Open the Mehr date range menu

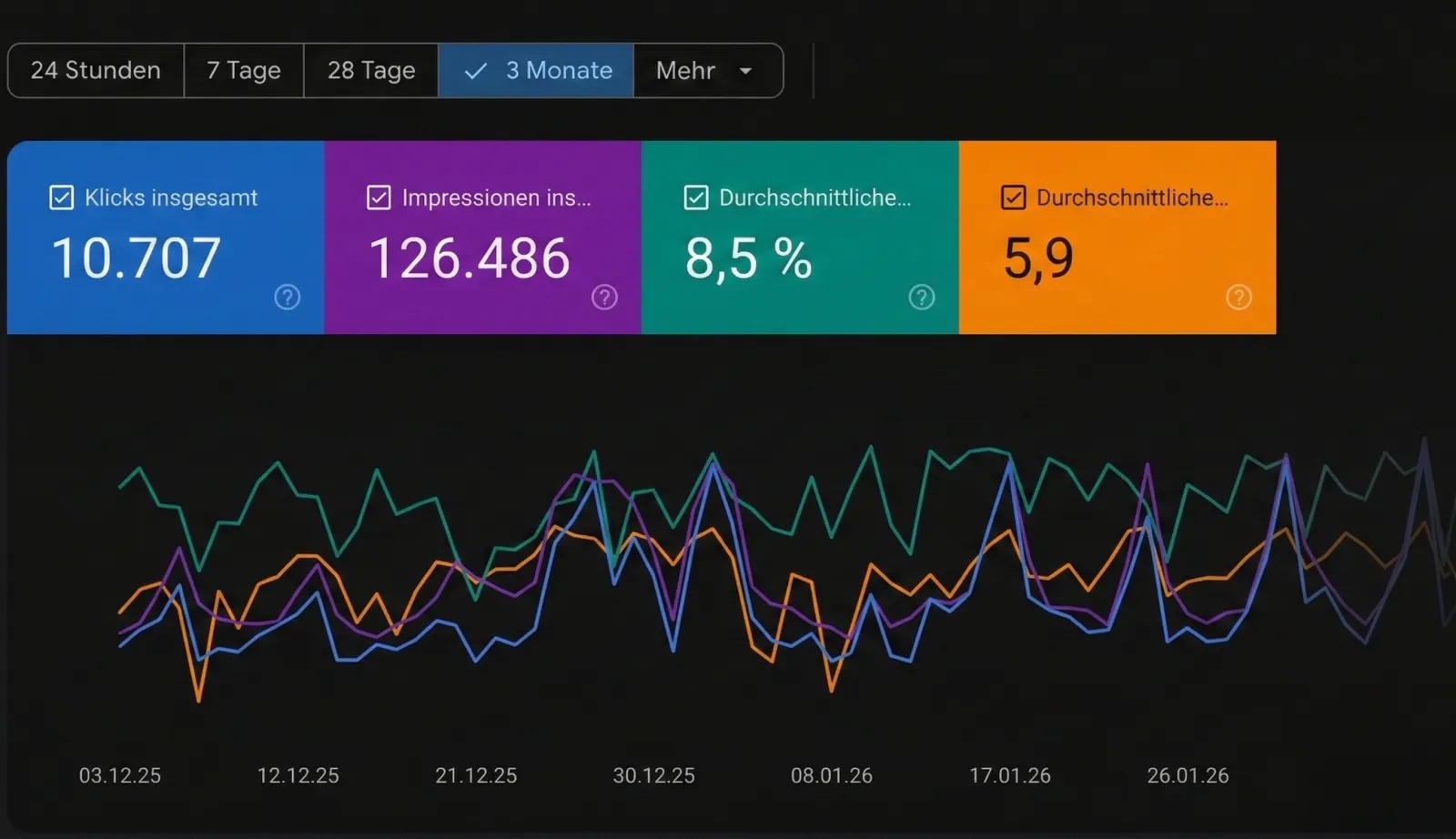[686, 71]
